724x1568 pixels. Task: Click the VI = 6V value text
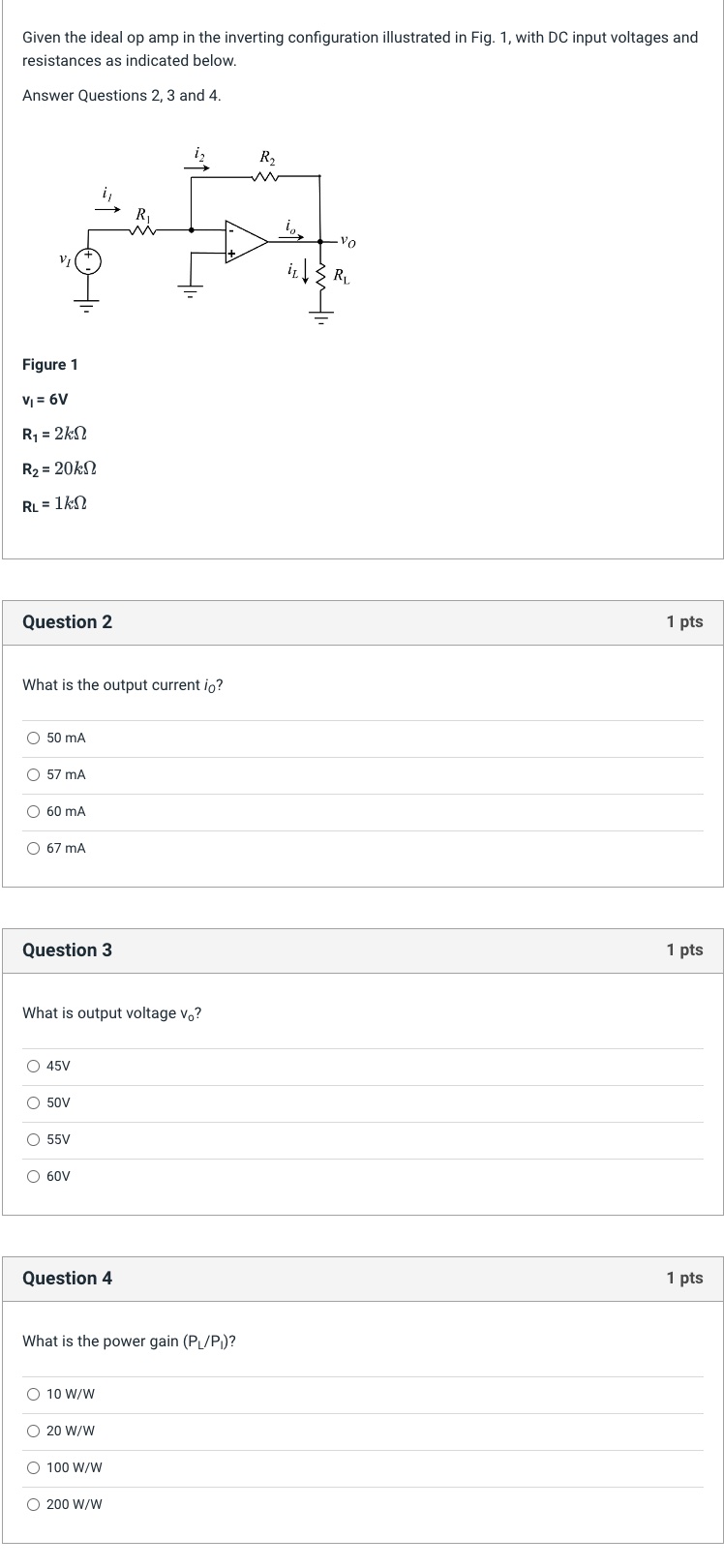tap(45, 400)
